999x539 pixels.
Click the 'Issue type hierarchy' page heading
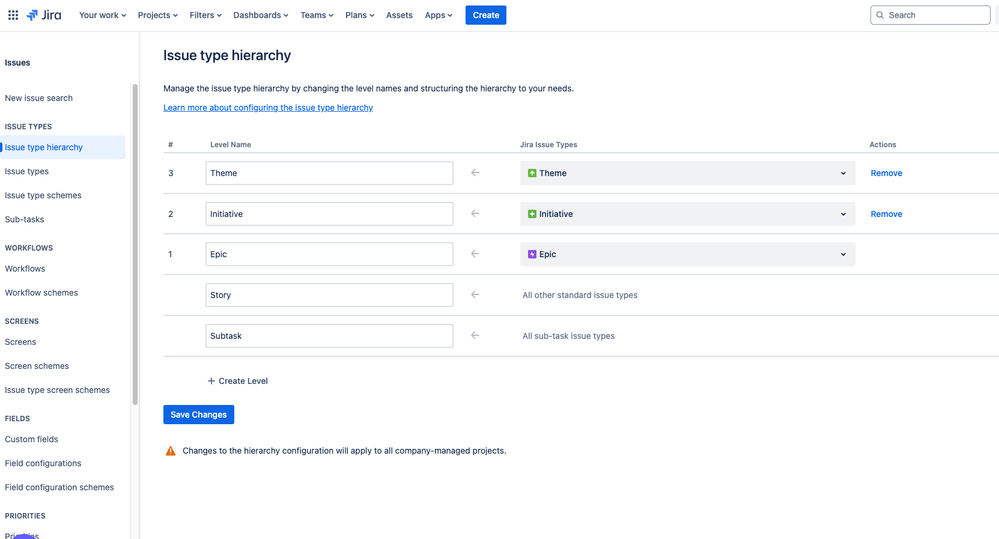tap(227, 55)
